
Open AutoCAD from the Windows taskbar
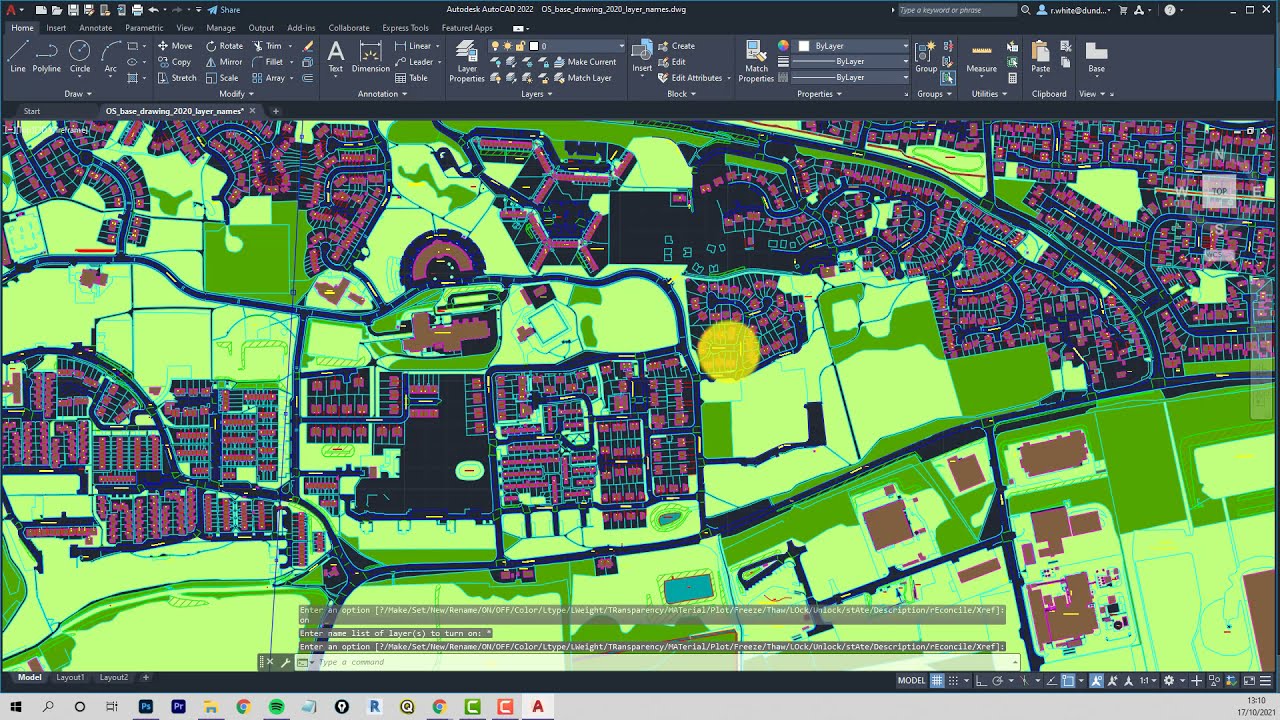[x=537, y=706]
